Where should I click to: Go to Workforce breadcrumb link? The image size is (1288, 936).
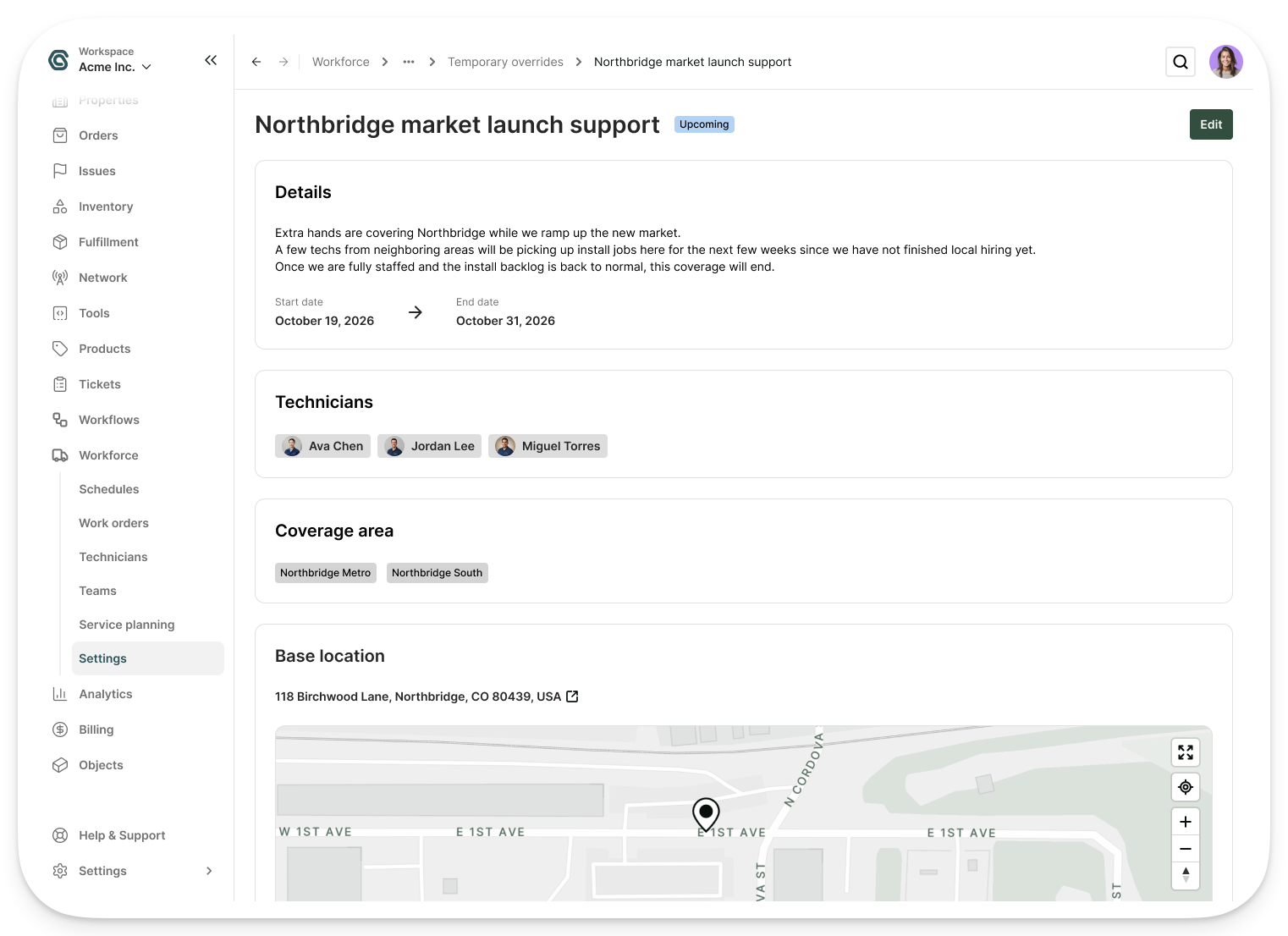point(341,62)
